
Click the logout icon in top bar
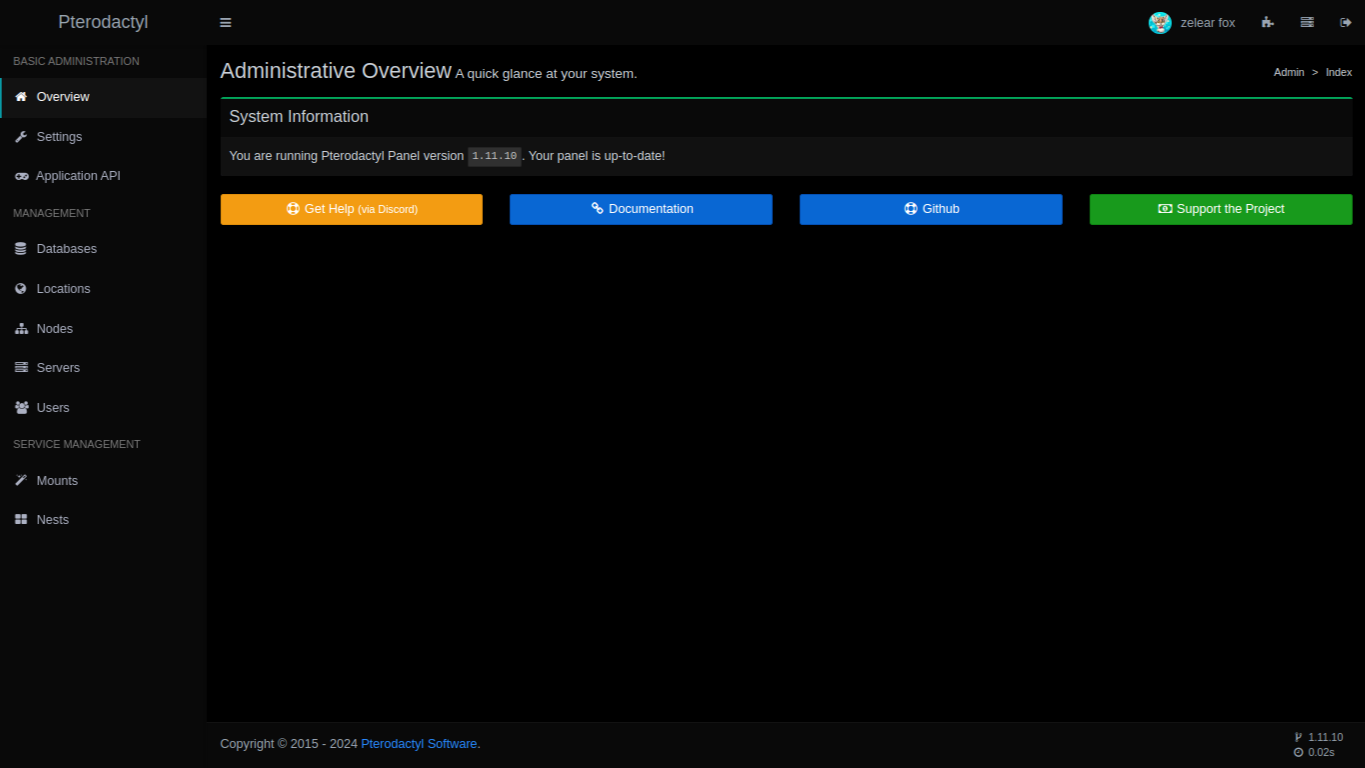(x=1346, y=23)
